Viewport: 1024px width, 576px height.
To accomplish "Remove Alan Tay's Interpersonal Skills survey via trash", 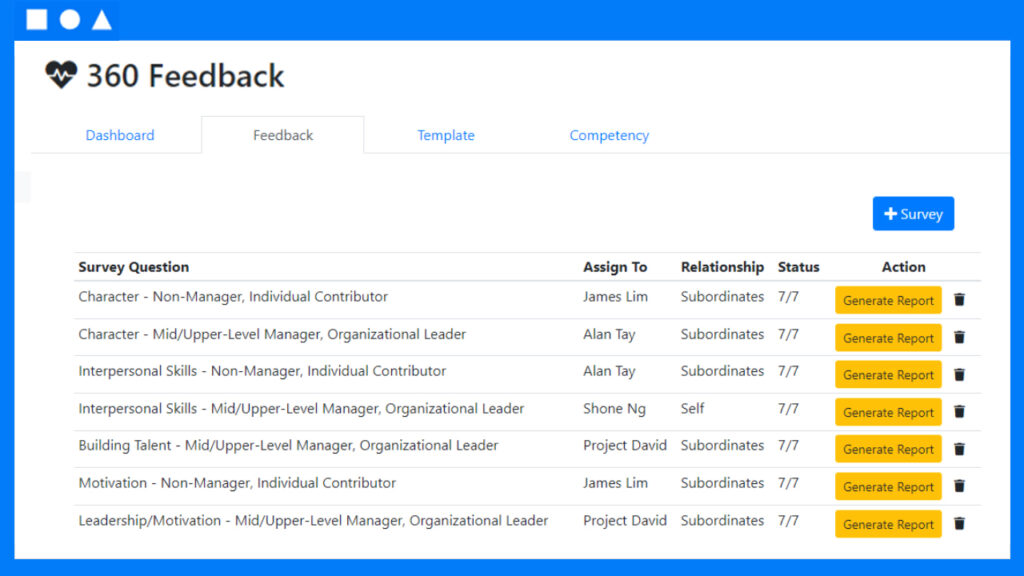I will pos(959,375).
